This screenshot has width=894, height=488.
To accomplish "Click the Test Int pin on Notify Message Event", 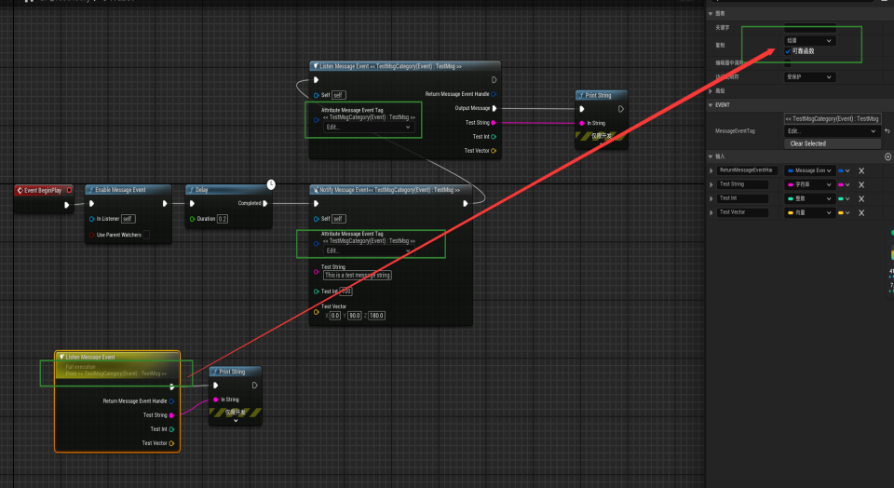I will [316, 291].
